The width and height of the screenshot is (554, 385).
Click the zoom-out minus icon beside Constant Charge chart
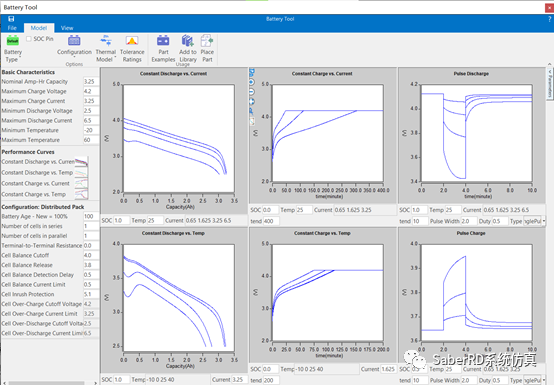pos(252,91)
